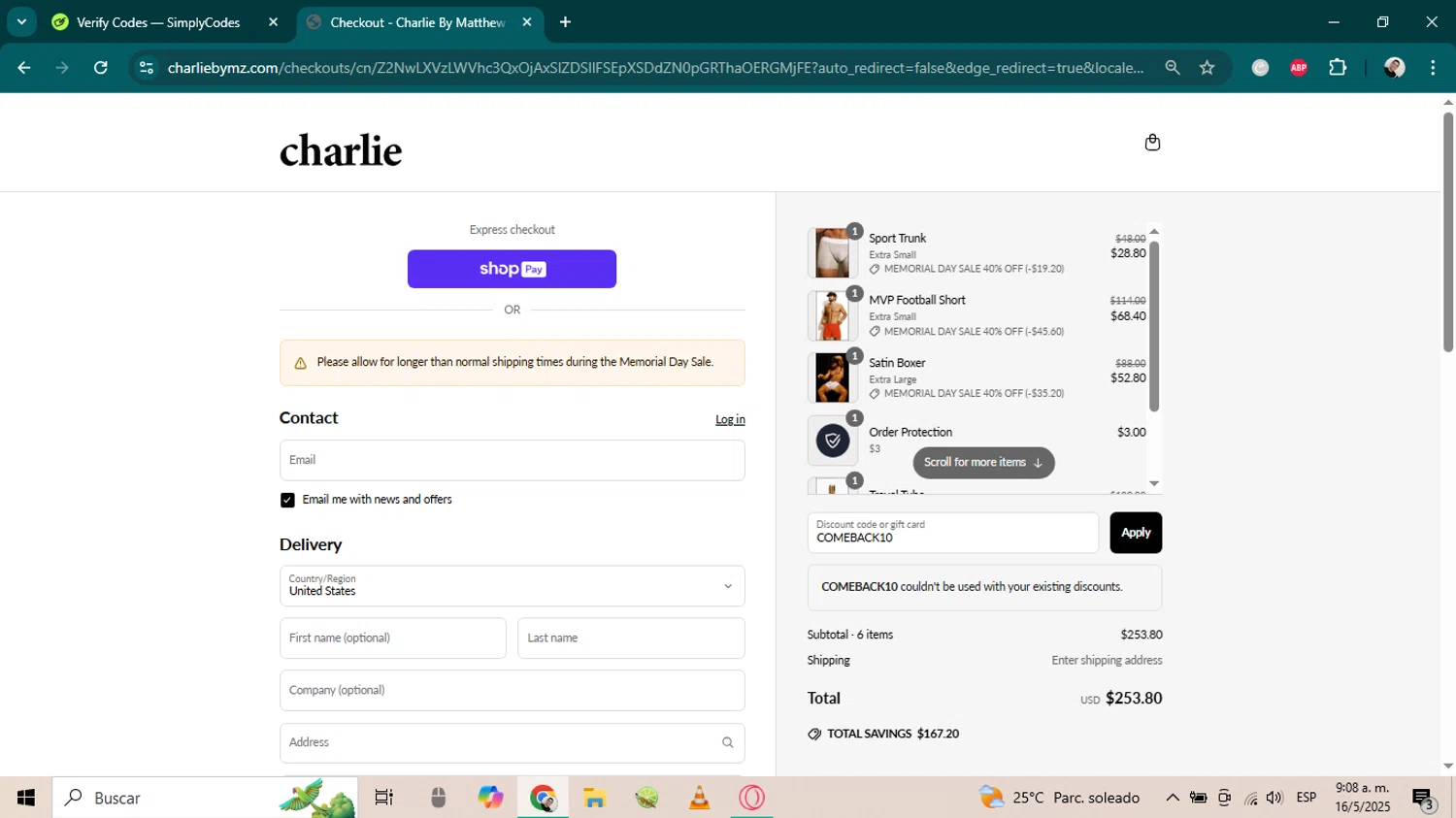Open Chrome three-dot menu
The width and height of the screenshot is (1456, 818).
coord(1433,68)
